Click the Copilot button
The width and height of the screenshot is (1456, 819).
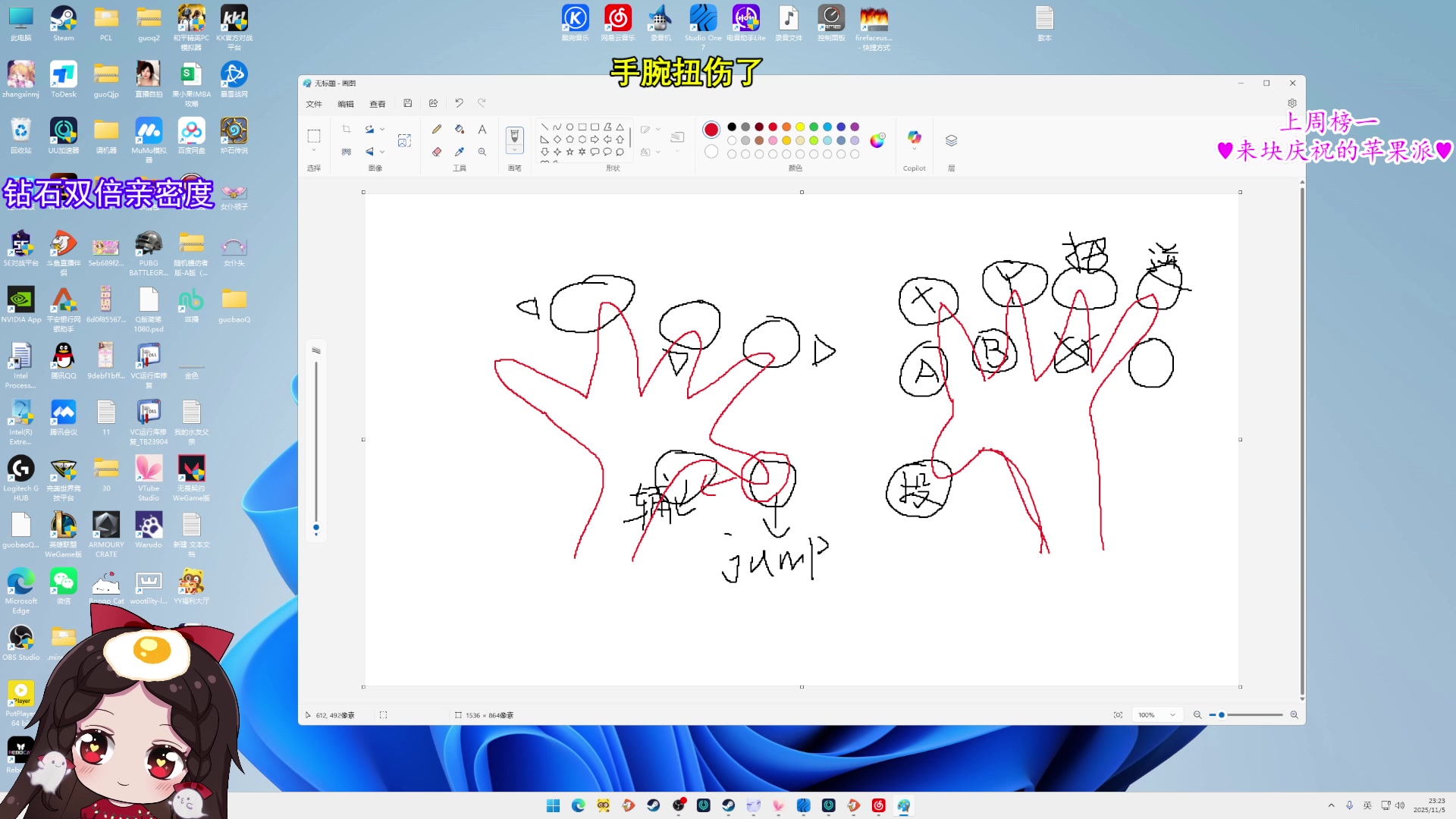pyautogui.click(x=914, y=139)
